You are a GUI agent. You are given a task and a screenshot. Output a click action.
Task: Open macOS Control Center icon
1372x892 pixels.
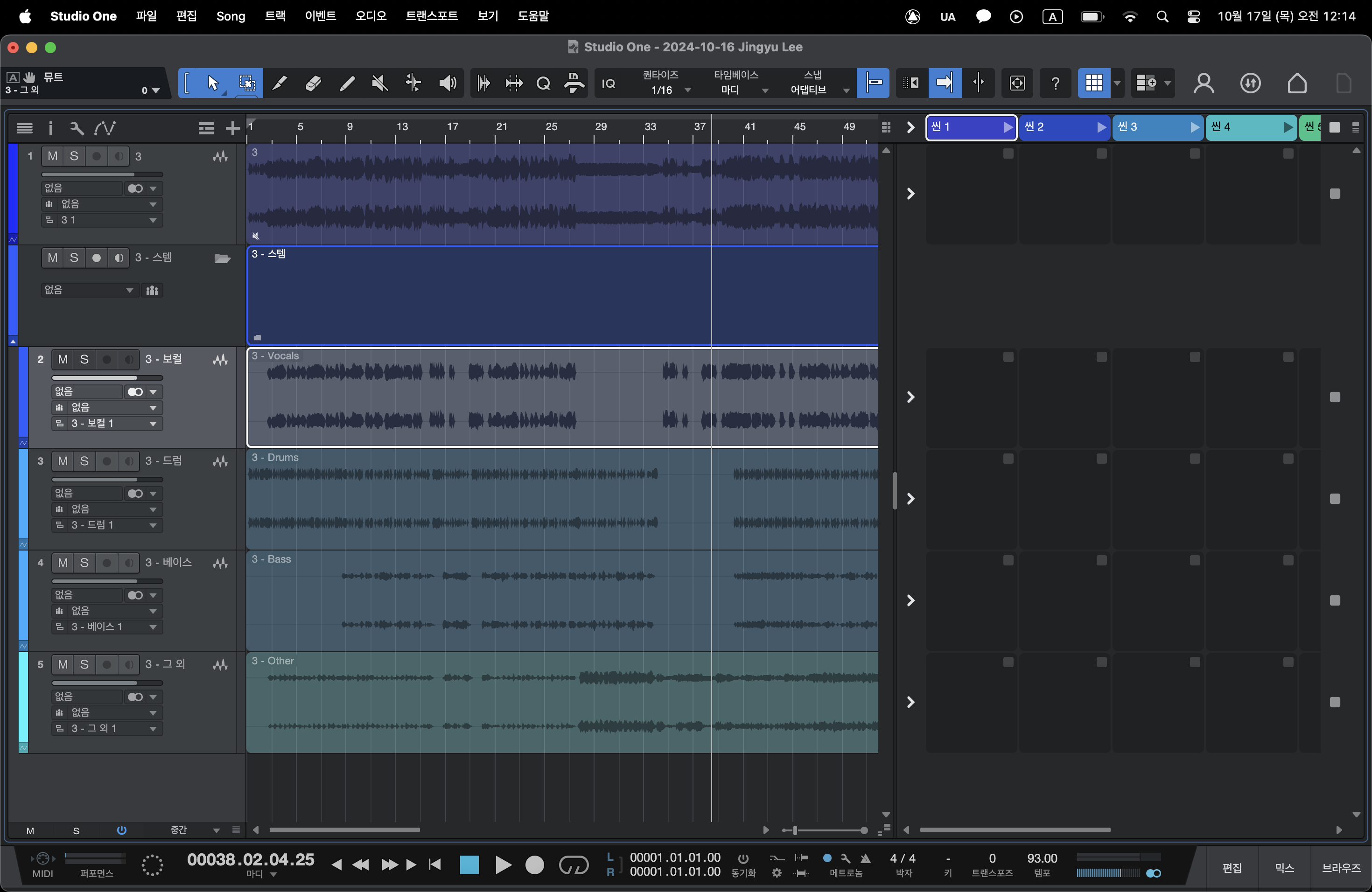tap(1194, 16)
